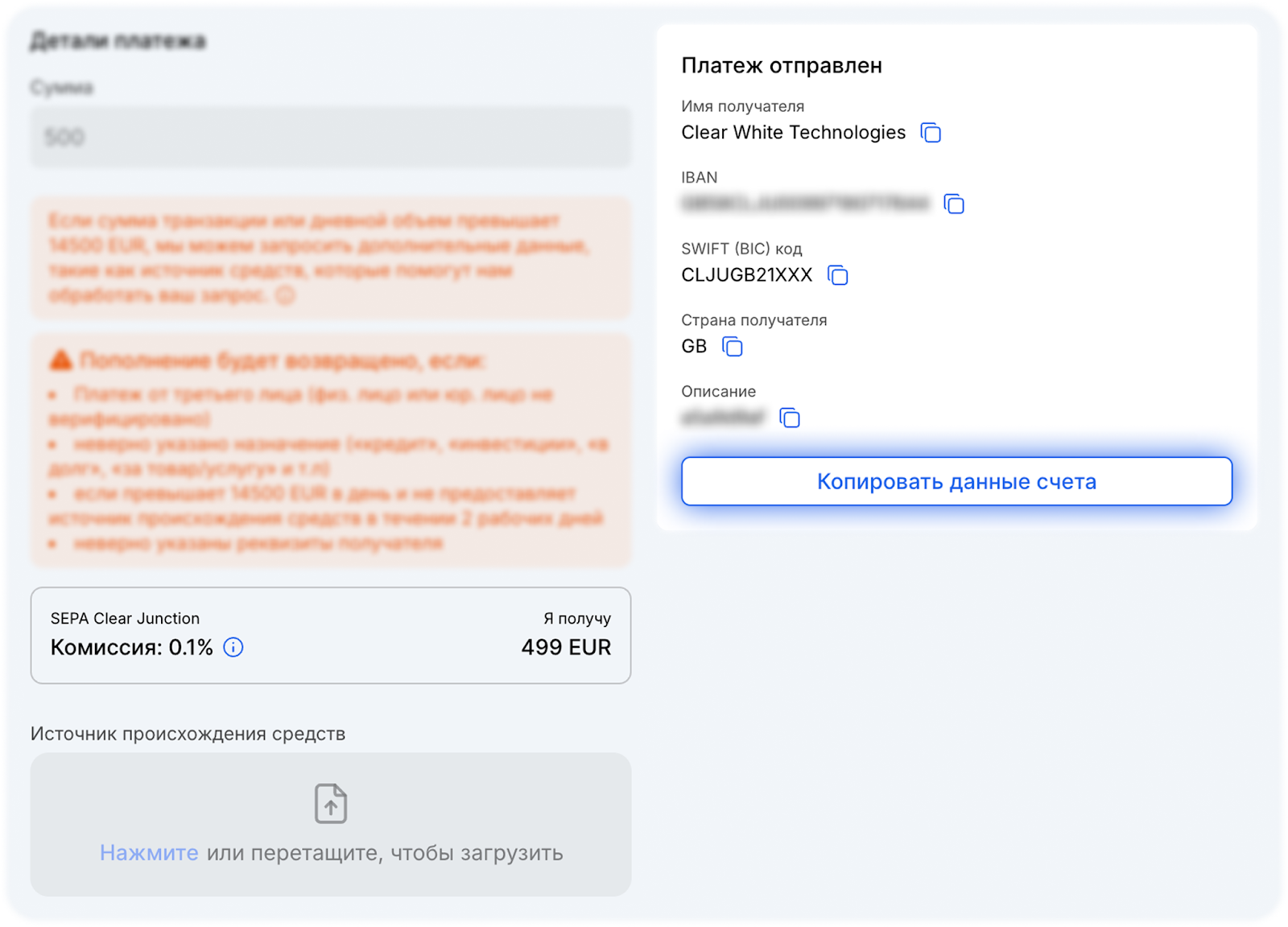The image size is (1288, 927).
Task: Copy the IBAN value
Action: coord(954,204)
